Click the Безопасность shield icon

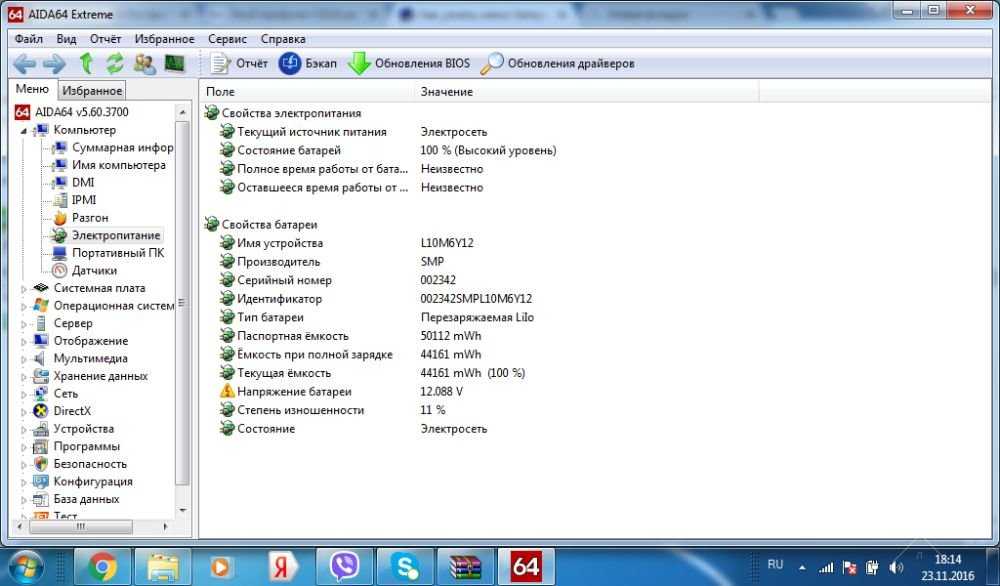[41, 464]
